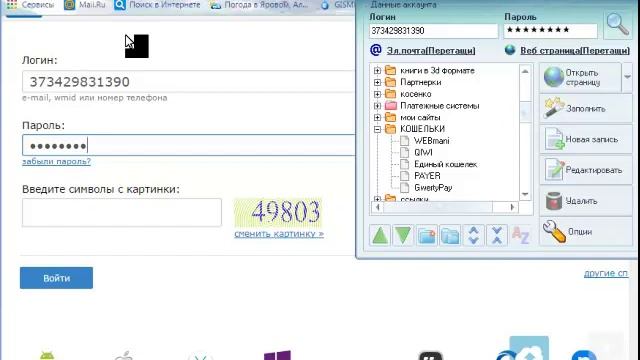Select the Платежные системы folder row
The width and height of the screenshot is (640, 360).
tap(439, 106)
